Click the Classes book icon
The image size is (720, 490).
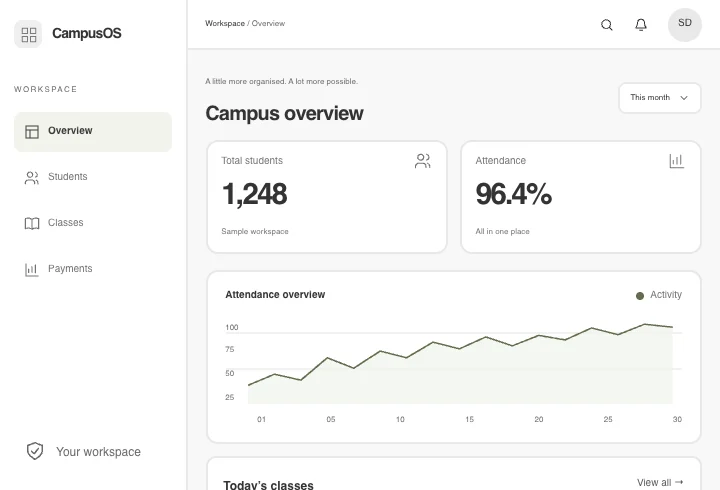(32, 224)
